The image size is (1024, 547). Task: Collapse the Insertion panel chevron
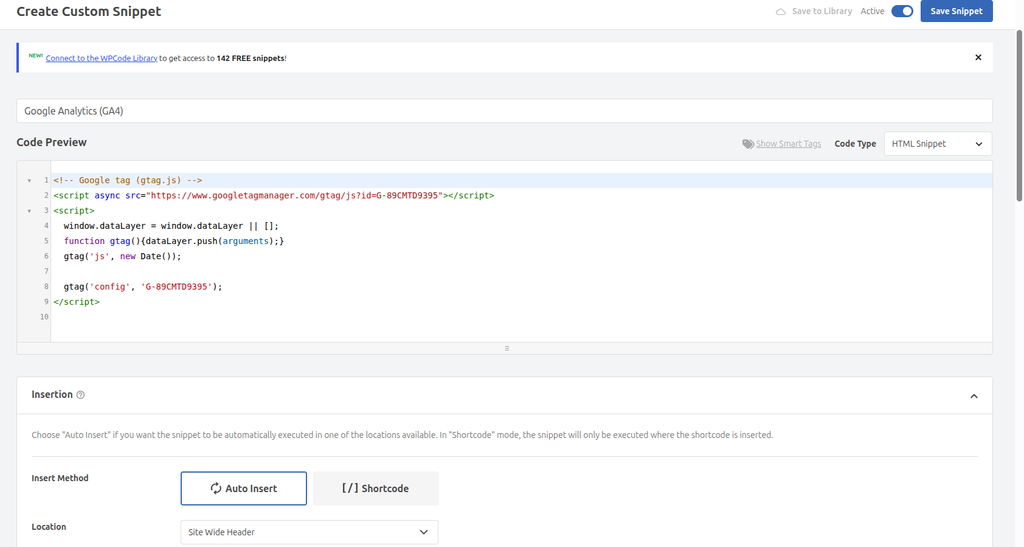pos(974,396)
